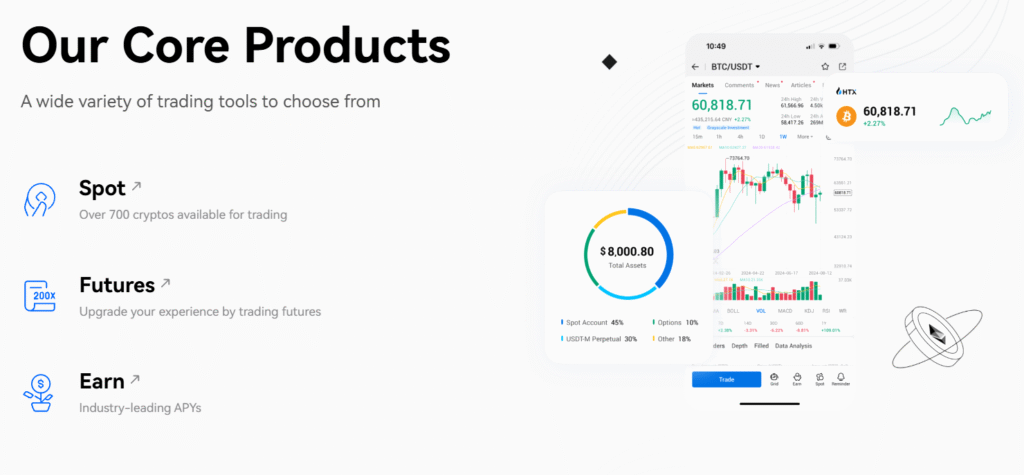Tap the Earn icon in bottom bar
Screen dimensions: 1024x475
click(797, 379)
